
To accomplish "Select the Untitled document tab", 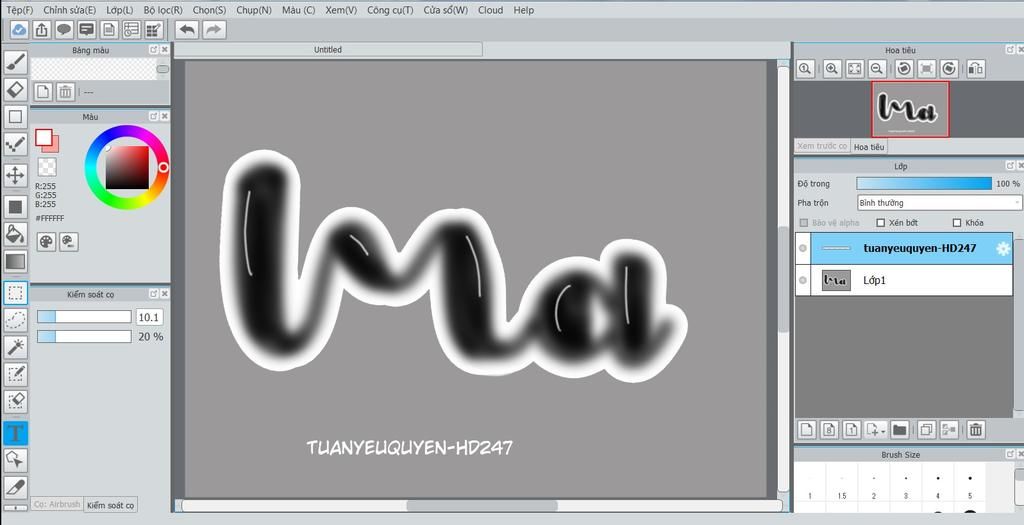I will [x=328, y=50].
